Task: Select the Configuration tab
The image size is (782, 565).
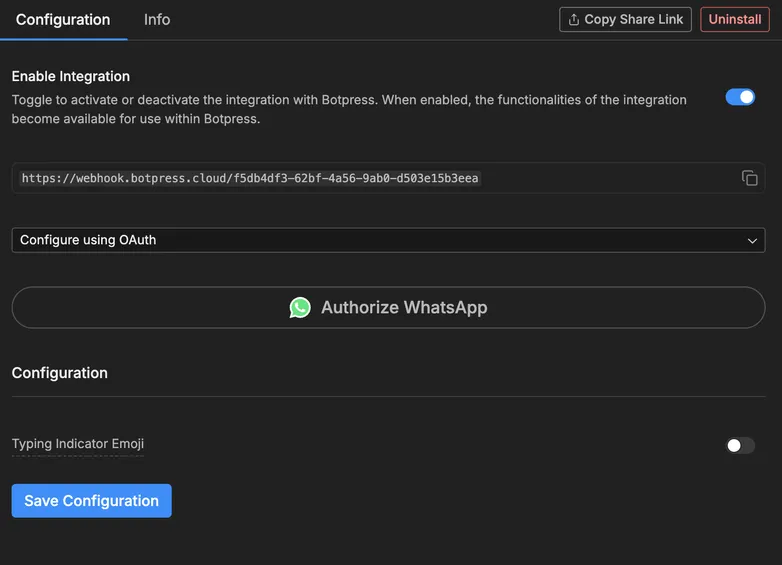Action: [63, 19]
